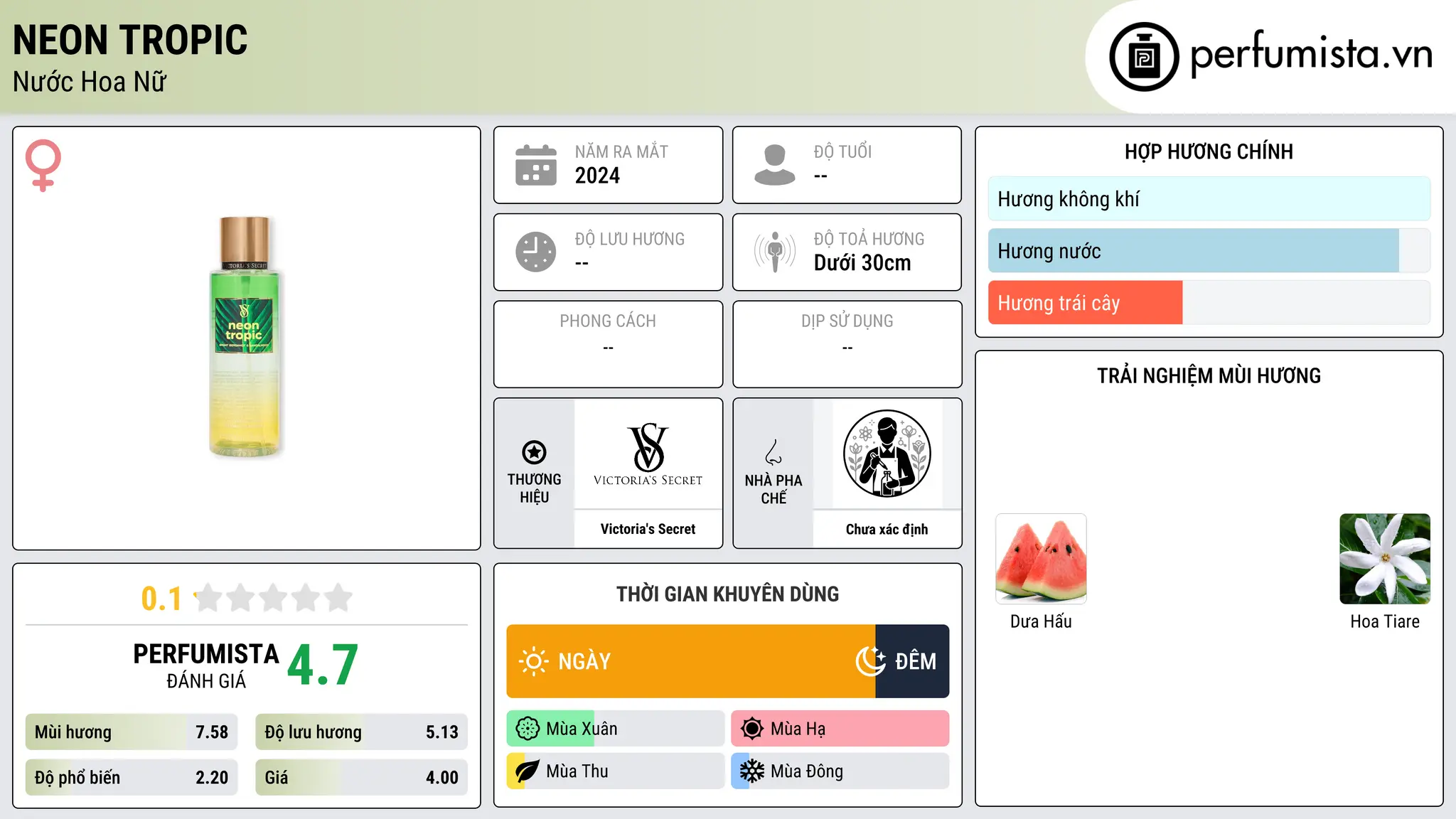This screenshot has width=1456, height=819.
Task: Click the PHONG CÁCH style card
Action: 608,344
